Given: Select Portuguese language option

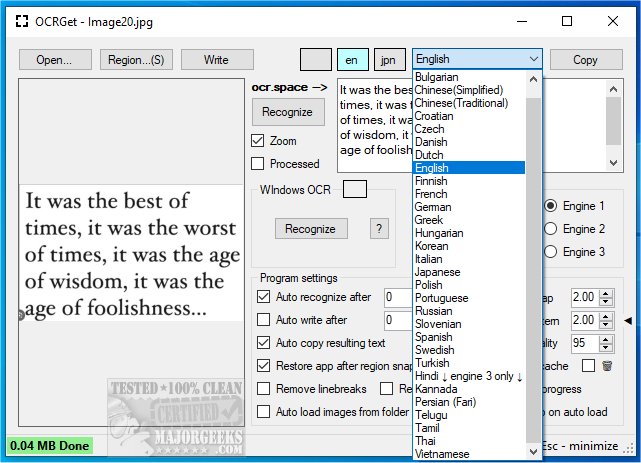Looking at the screenshot, I should [x=469, y=298].
